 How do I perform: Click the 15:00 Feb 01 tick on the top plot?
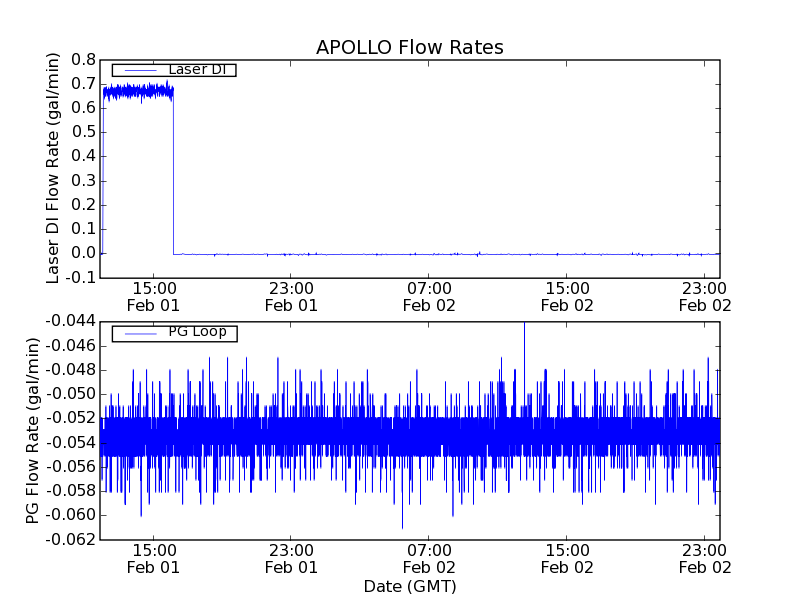click(x=153, y=296)
